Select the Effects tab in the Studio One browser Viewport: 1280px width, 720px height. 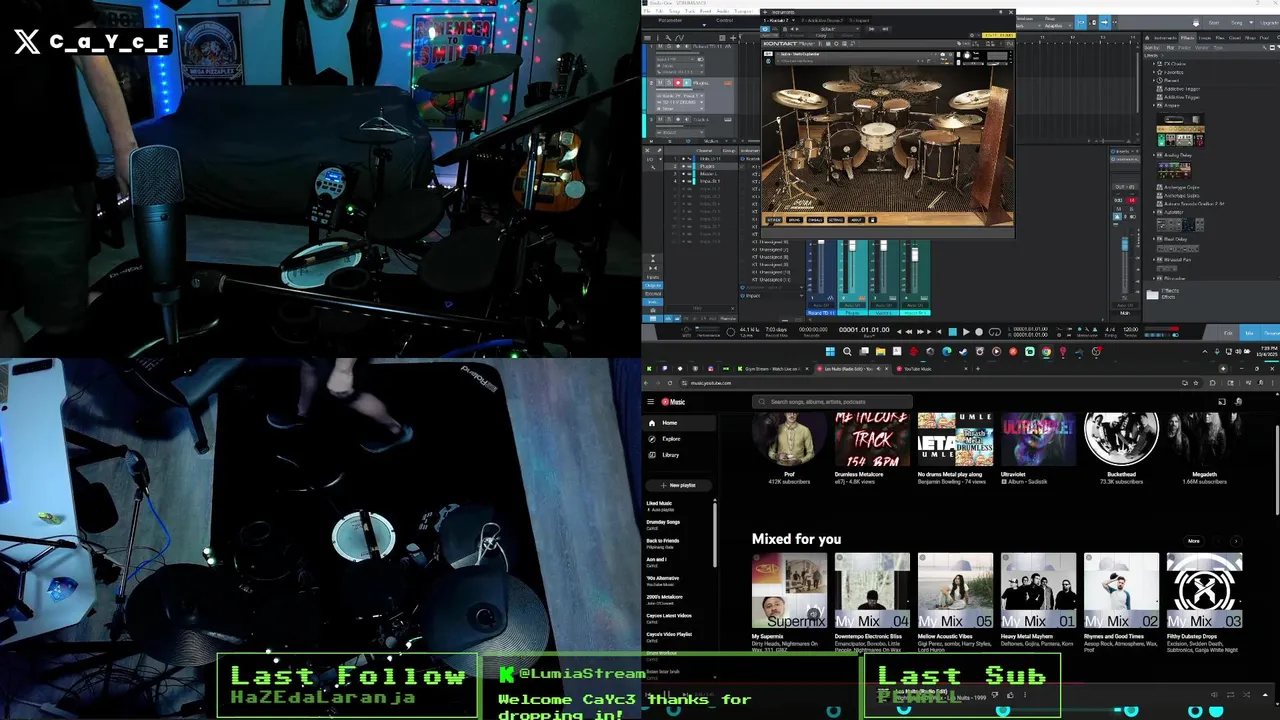[1187, 38]
